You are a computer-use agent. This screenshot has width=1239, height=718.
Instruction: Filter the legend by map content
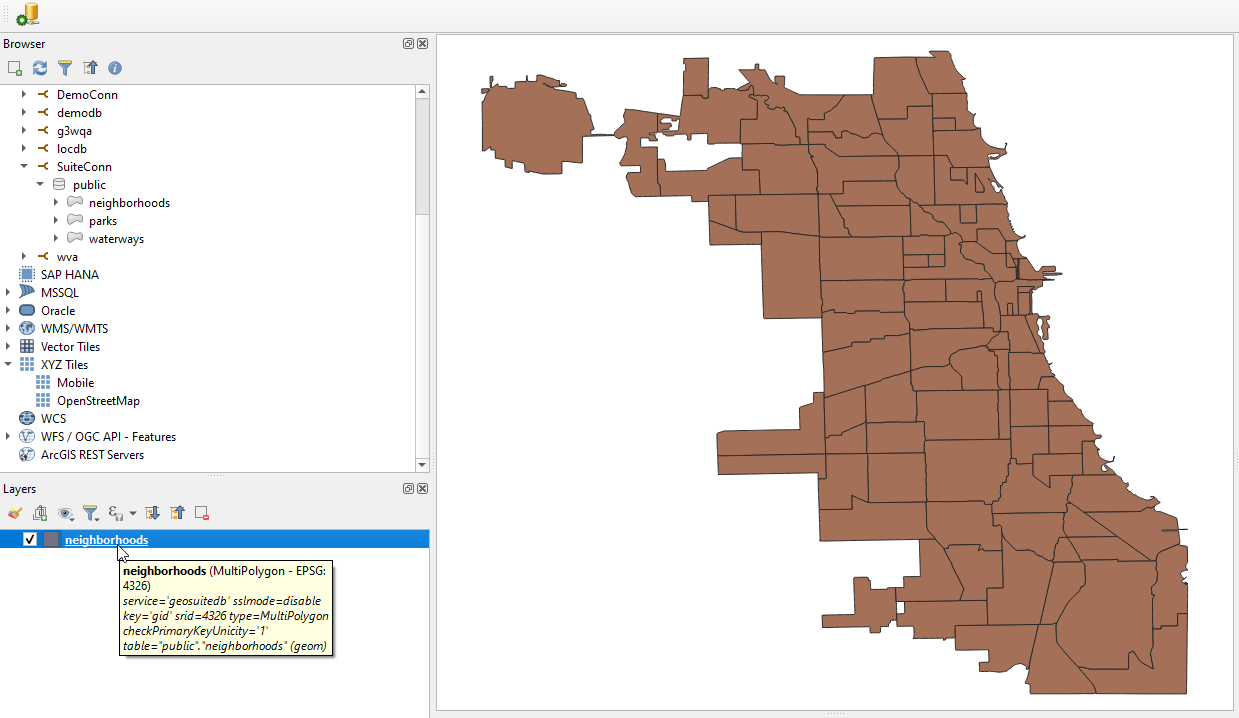pyautogui.click(x=90, y=513)
